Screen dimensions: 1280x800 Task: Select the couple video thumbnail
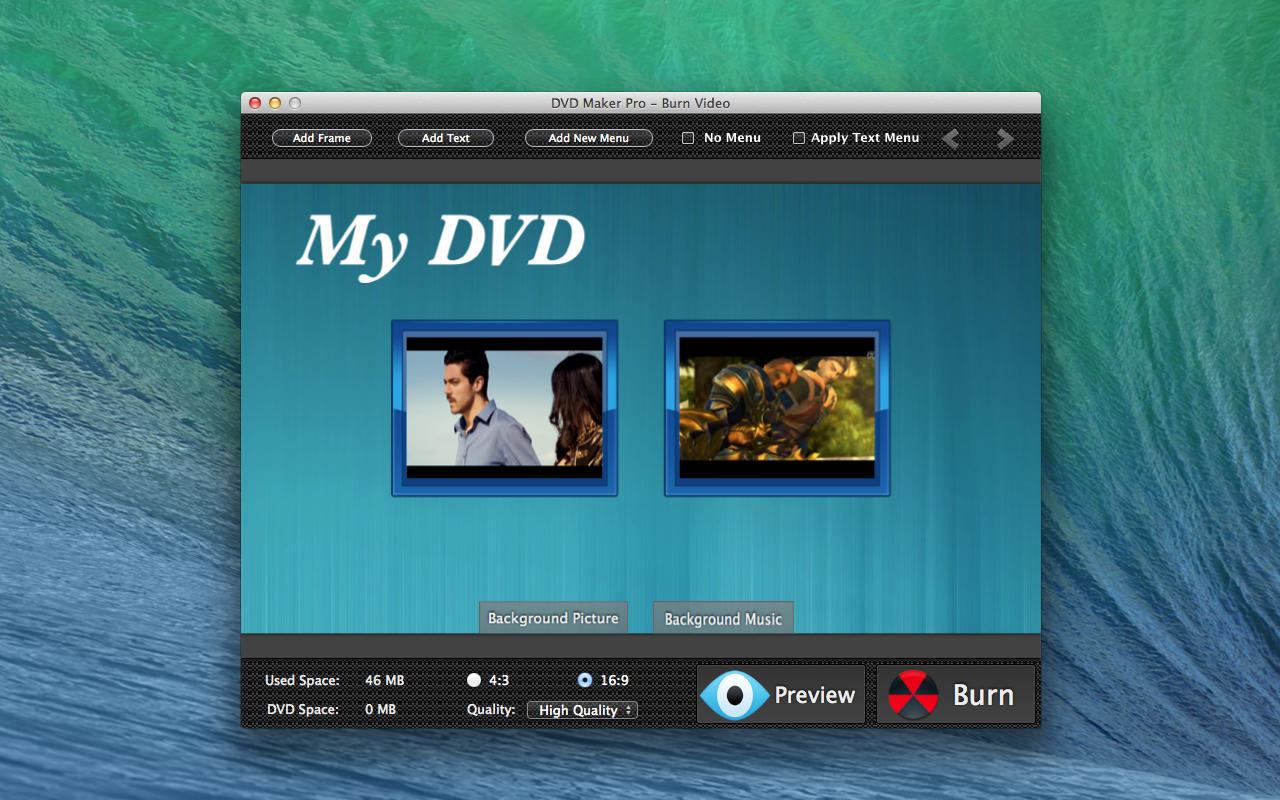504,408
